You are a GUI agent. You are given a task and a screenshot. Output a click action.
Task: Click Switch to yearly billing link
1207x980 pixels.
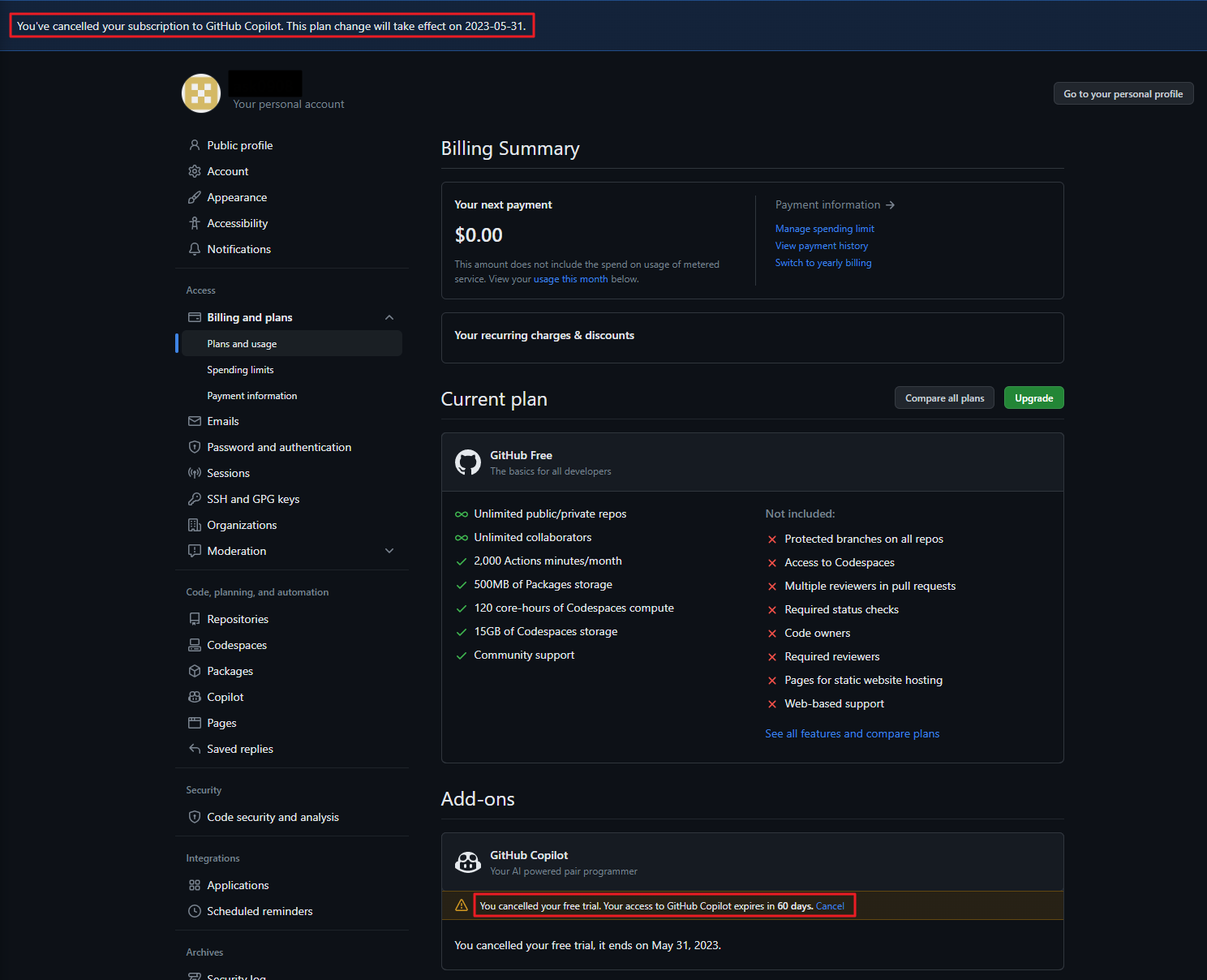(x=823, y=263)
